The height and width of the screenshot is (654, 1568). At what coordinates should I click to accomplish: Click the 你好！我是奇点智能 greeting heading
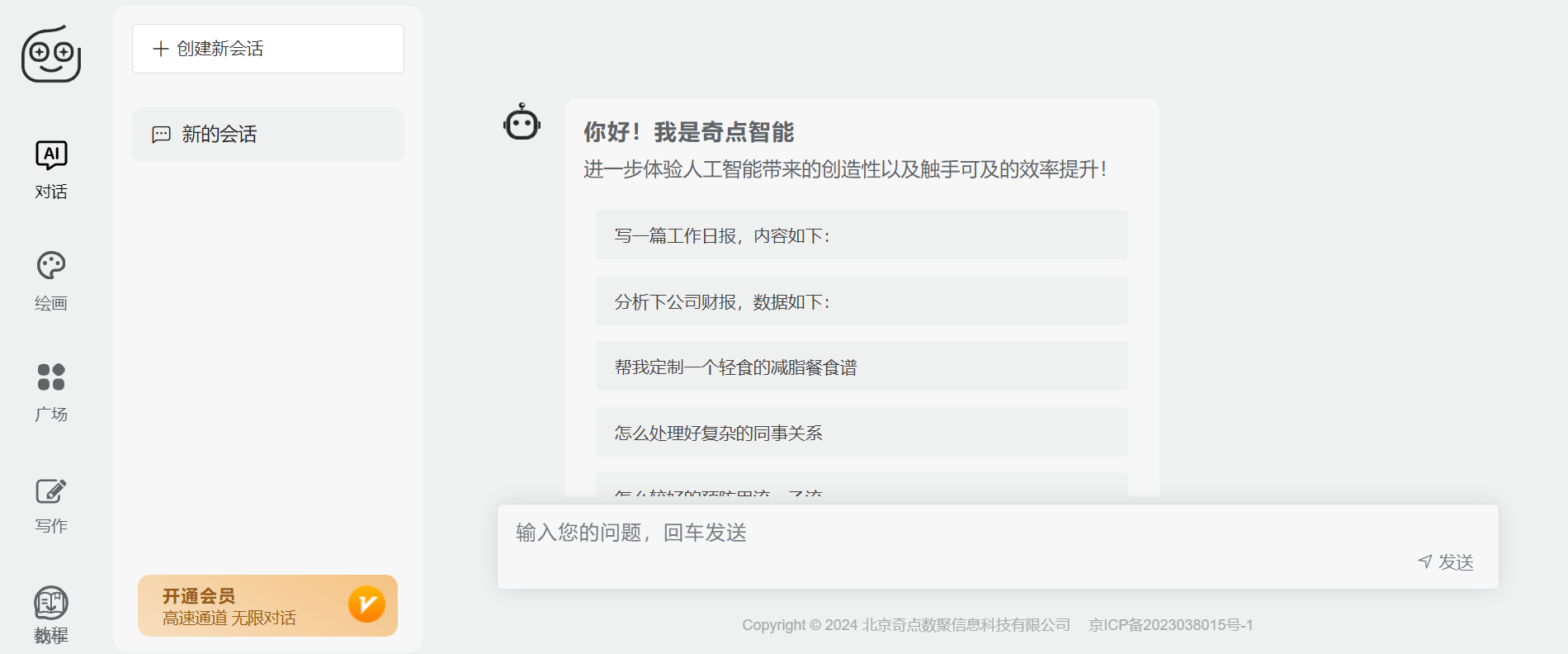coord(688,132)
